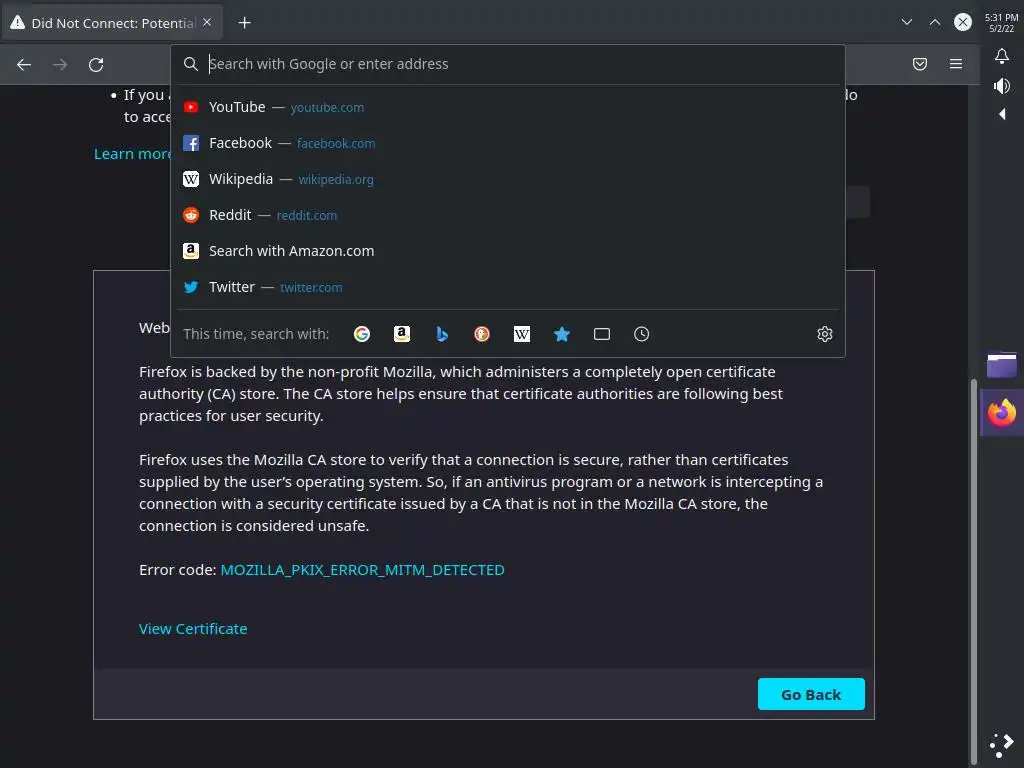
Task: Choose the Facebook suggestion
Action: (507, 143)
